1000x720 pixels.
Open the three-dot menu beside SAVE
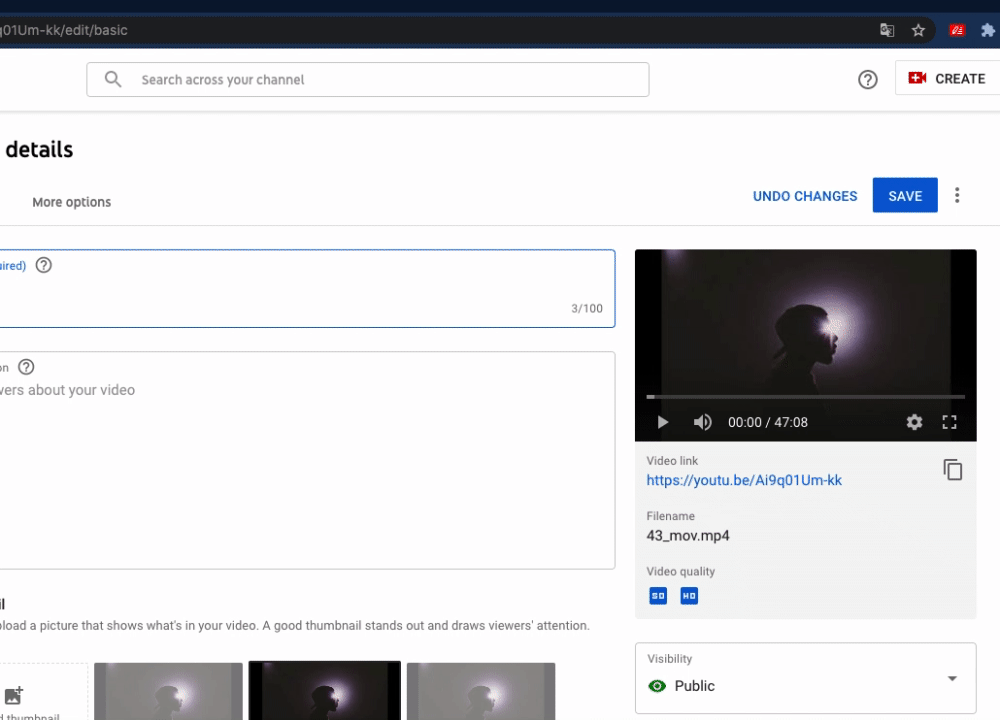pyautogui.click(x=957, y=195)
